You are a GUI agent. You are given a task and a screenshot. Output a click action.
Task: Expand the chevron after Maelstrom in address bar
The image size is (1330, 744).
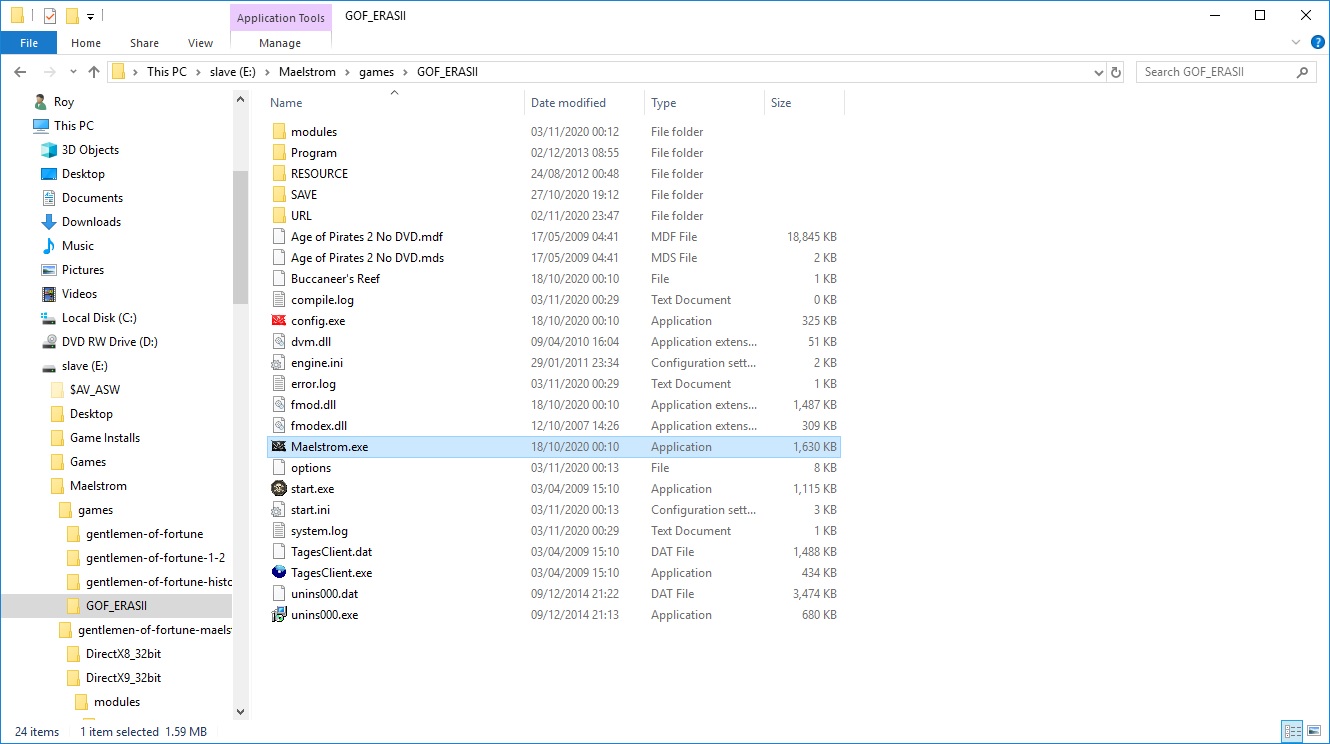click(x=348, y=72)
